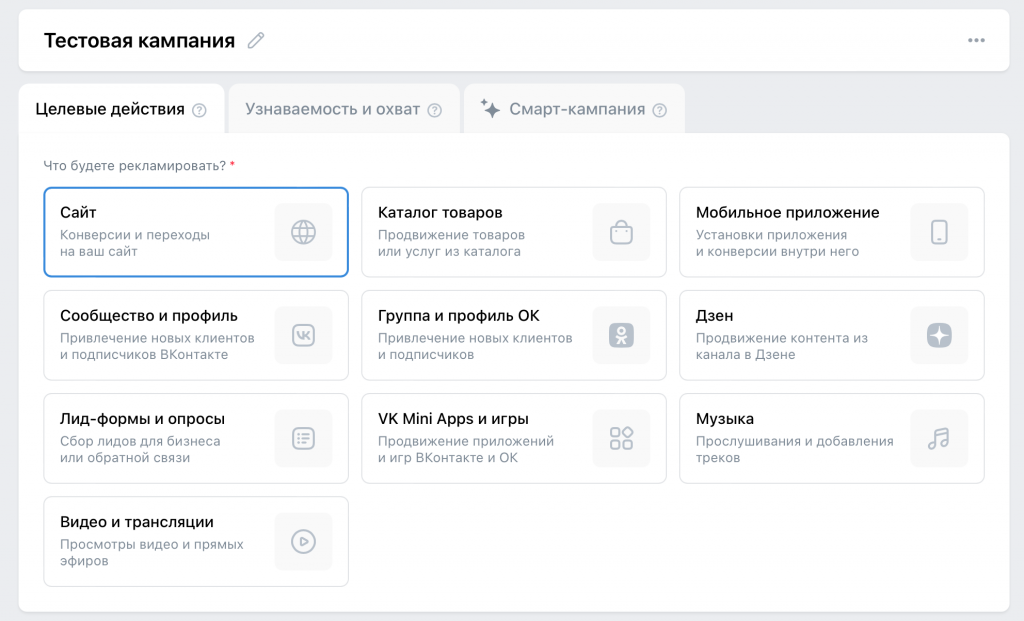Click text Продвижение товаров или услуг из каталога
The height and width of the screenshot is (621, 1024).
tap(451, 243)
